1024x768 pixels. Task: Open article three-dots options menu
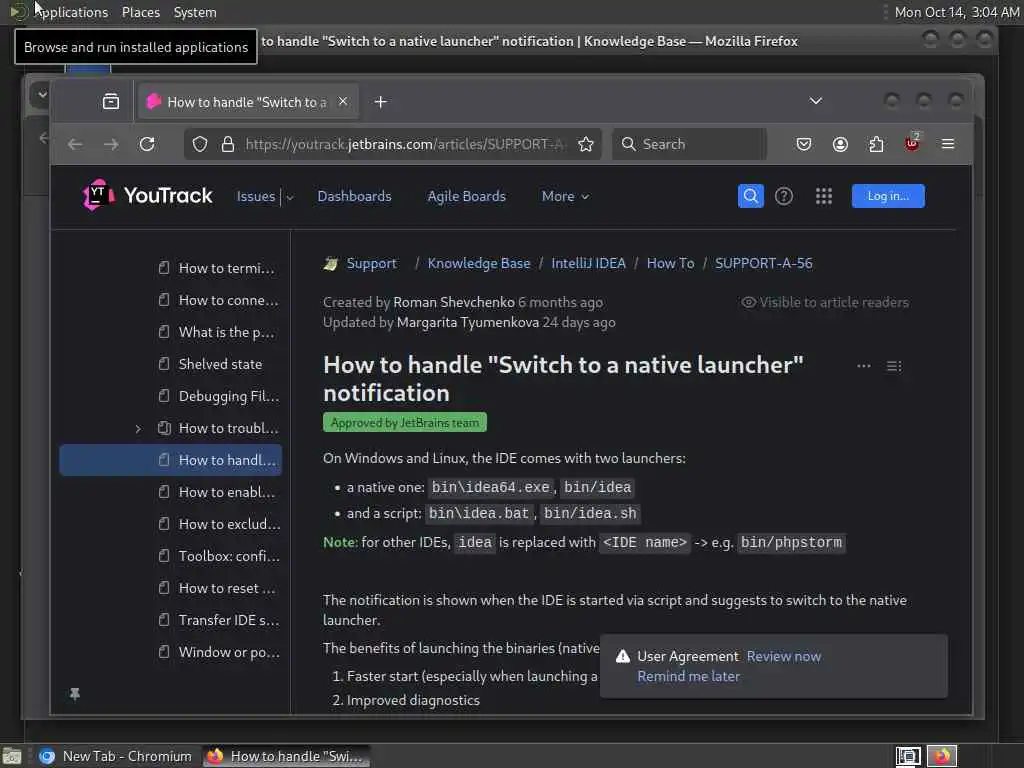pos(863,366)
